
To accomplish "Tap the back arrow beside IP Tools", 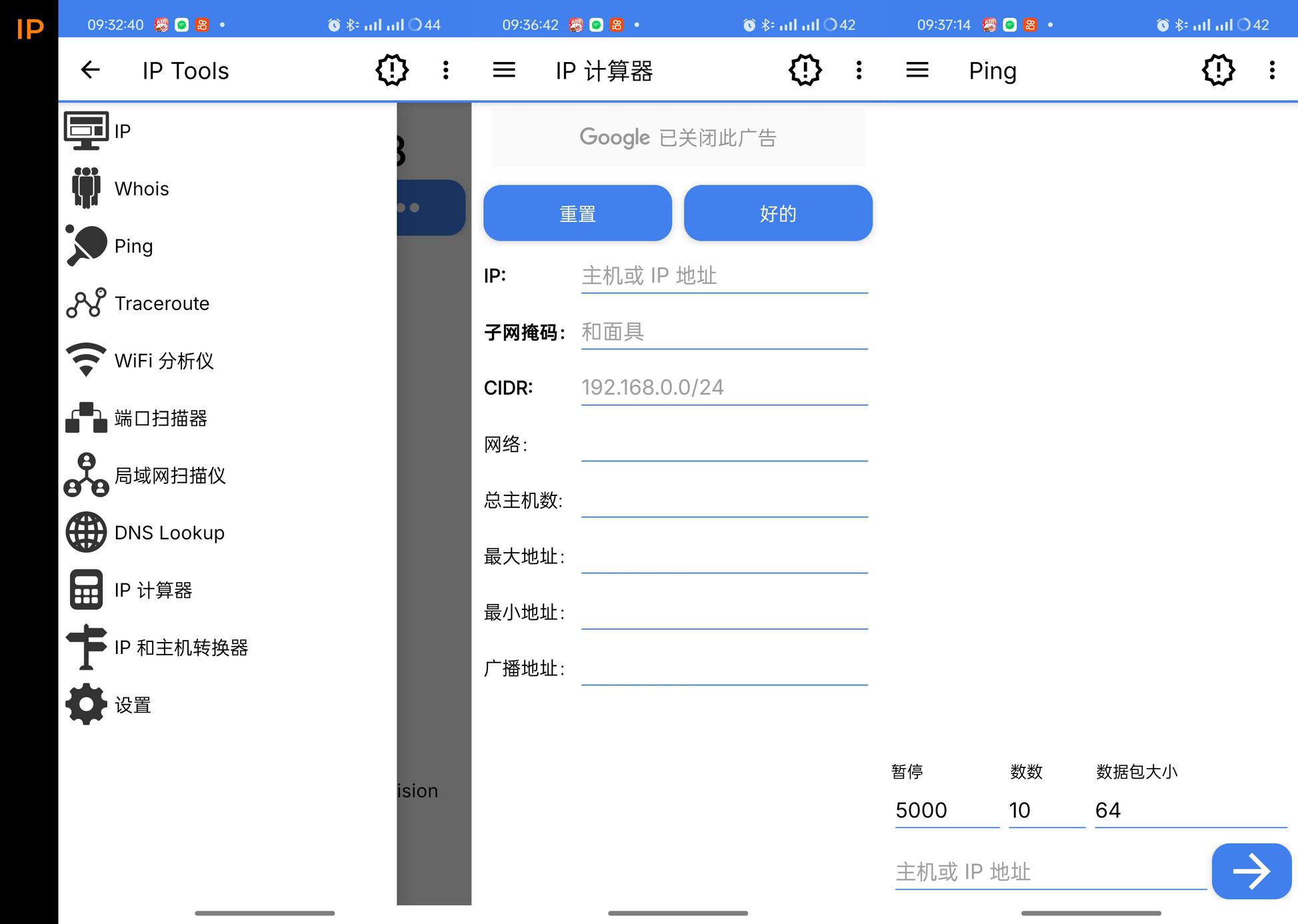I will (x=90, y=70).
